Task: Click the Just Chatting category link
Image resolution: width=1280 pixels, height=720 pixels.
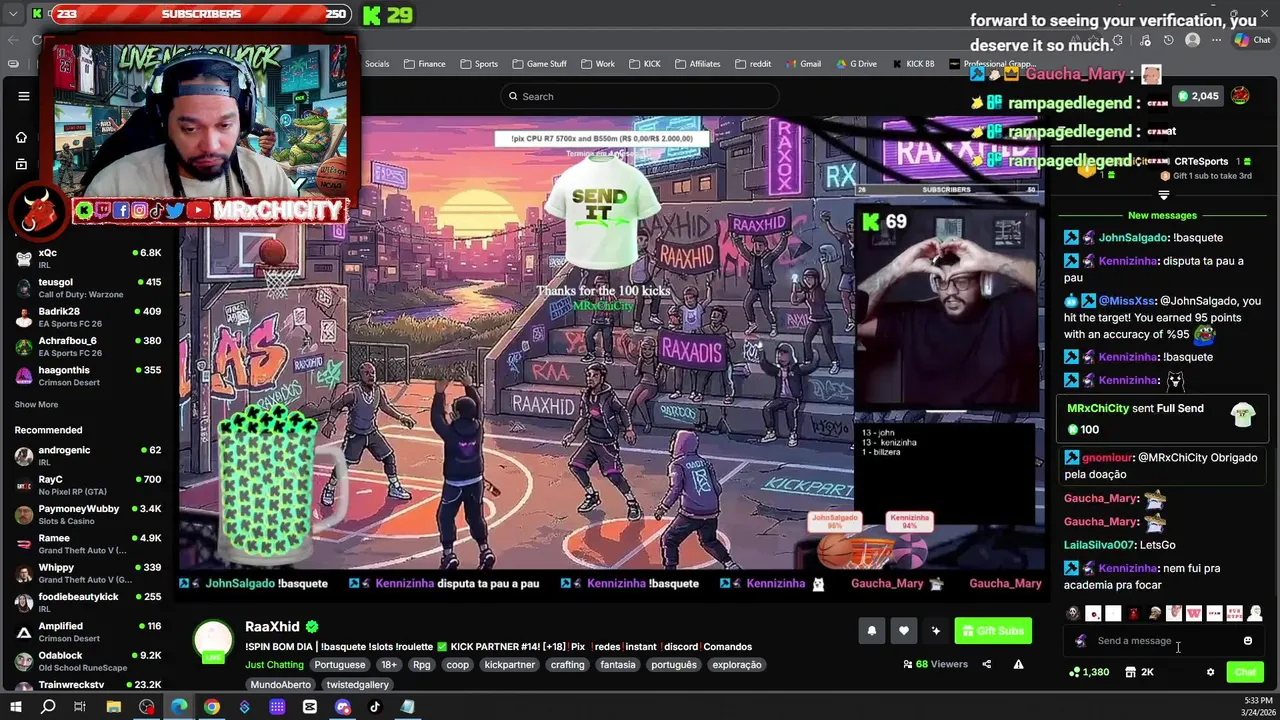Action: (x=274, y=665)
